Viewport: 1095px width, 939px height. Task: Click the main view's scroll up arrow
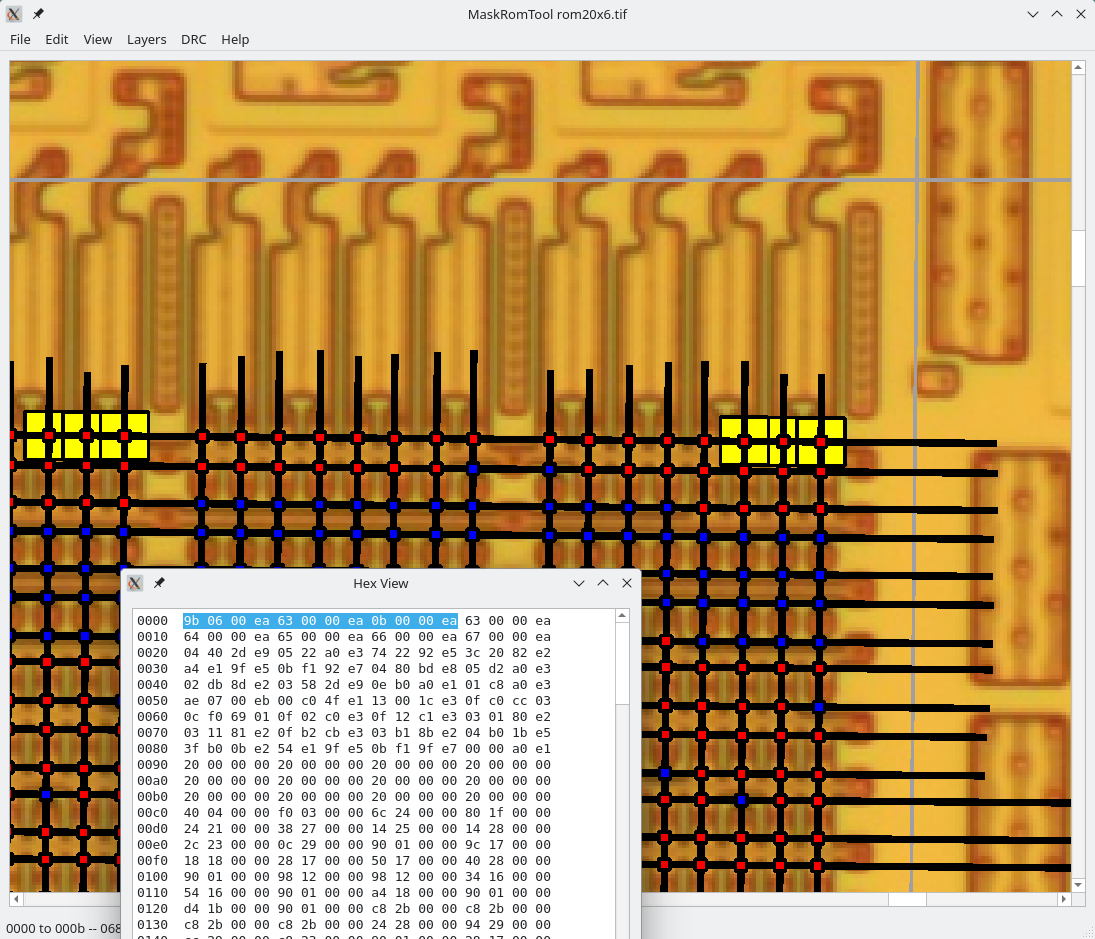coord(1078,68)
